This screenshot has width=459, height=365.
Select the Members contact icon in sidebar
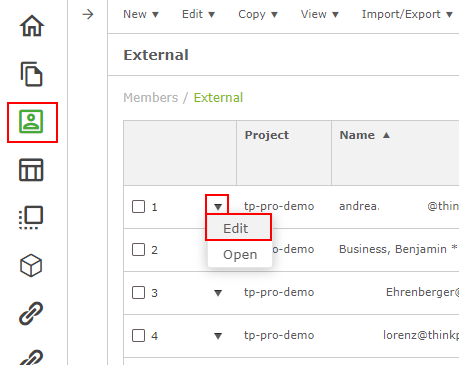coord(31,122)
